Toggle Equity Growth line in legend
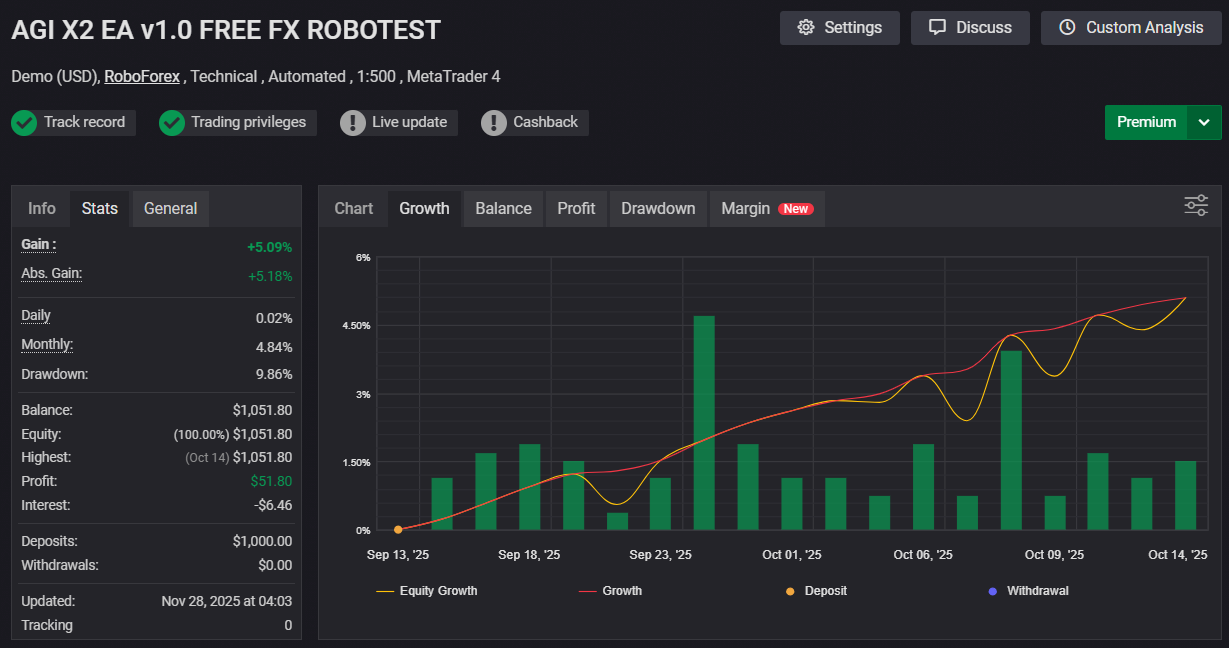The height and width of the screenshot is (648, 1229). coord(427,591)
